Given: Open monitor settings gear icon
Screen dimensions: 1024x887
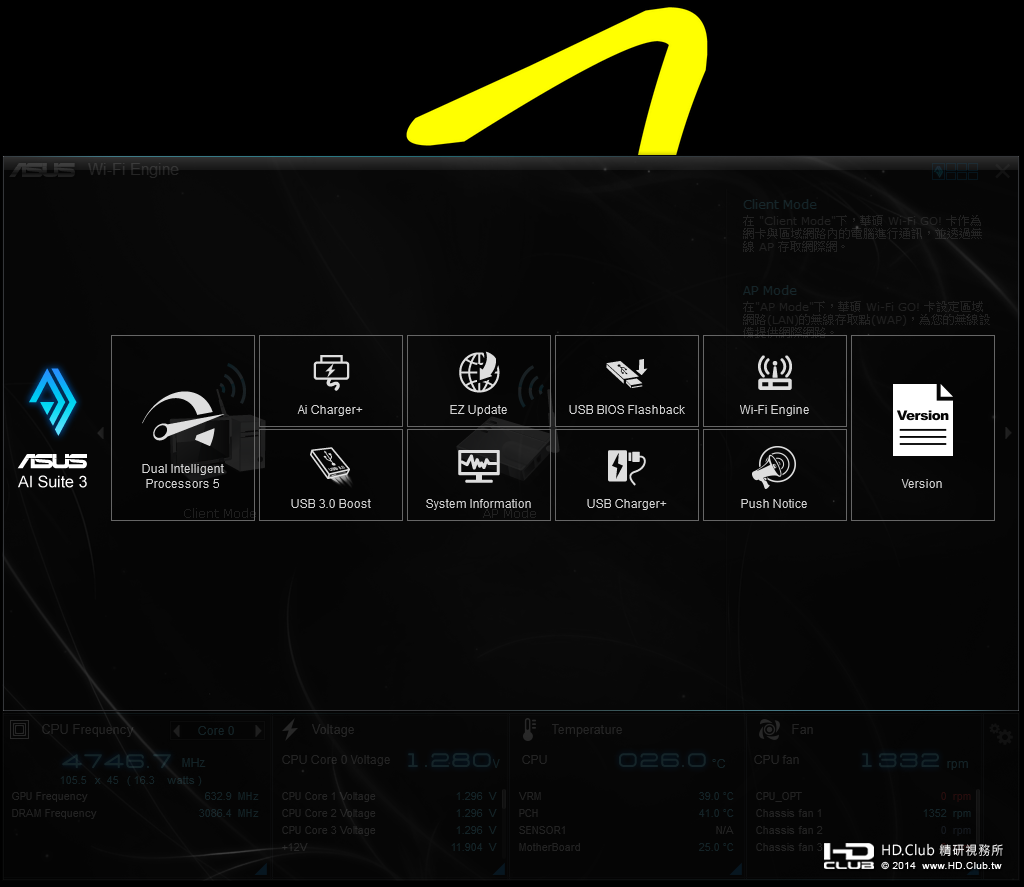Looking at the screenshot, I should [x=1000, y=734].
